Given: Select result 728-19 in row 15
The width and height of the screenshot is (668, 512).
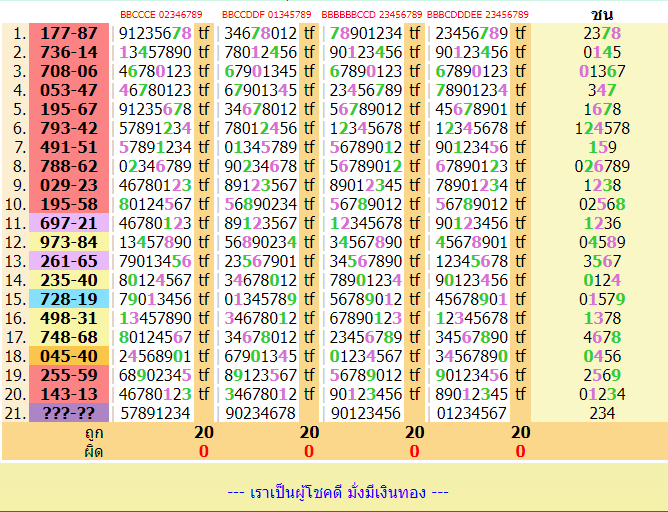Looking at the screenshot, I should (x=69, y=299).
